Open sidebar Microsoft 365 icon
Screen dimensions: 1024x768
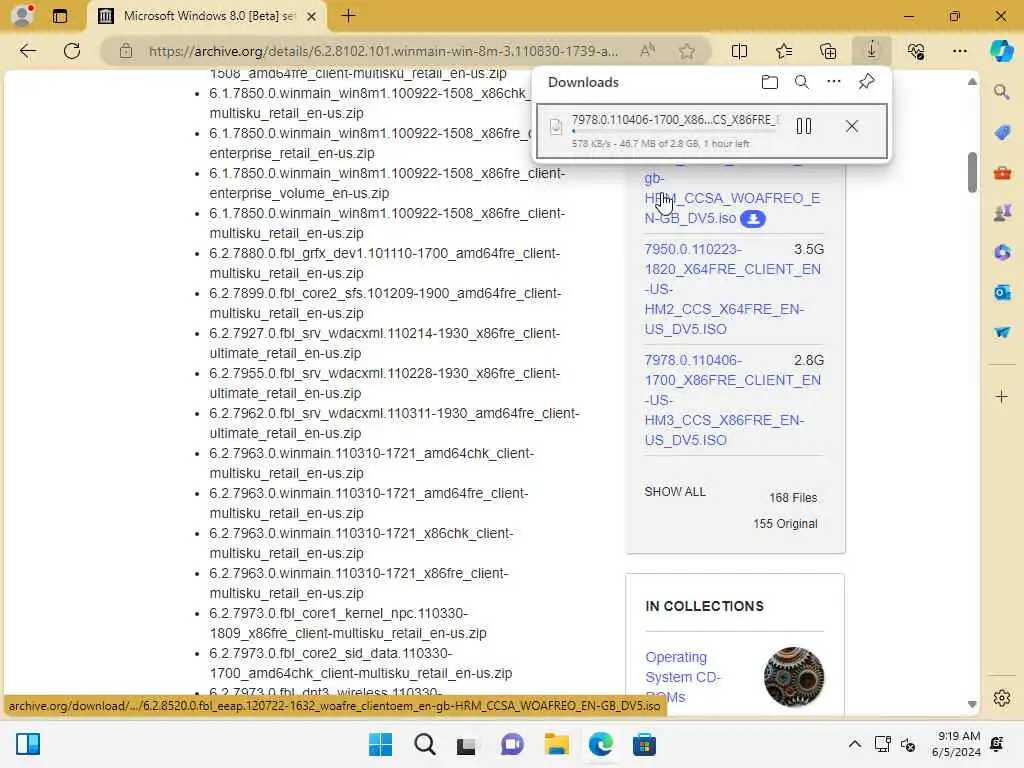point(1002,252)
